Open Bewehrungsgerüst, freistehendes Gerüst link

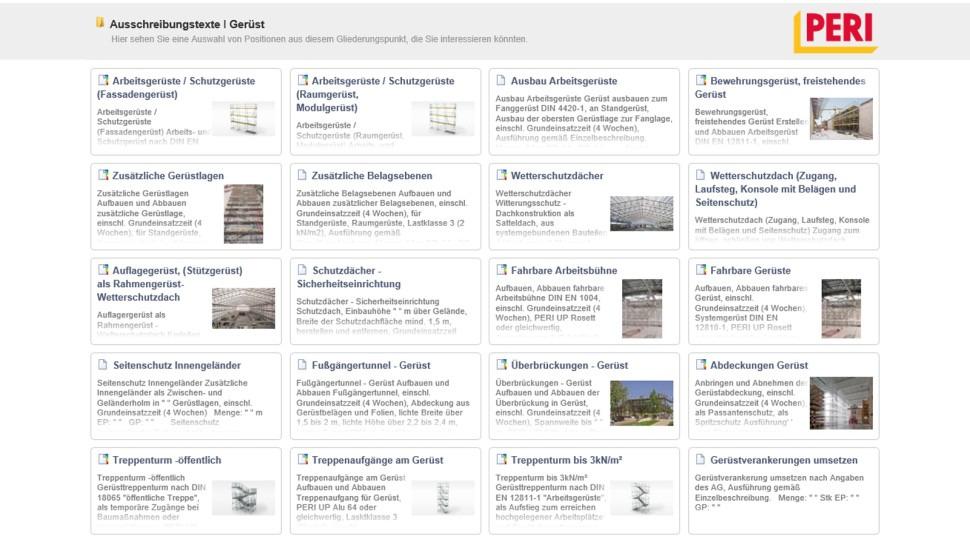coord(780,87)
